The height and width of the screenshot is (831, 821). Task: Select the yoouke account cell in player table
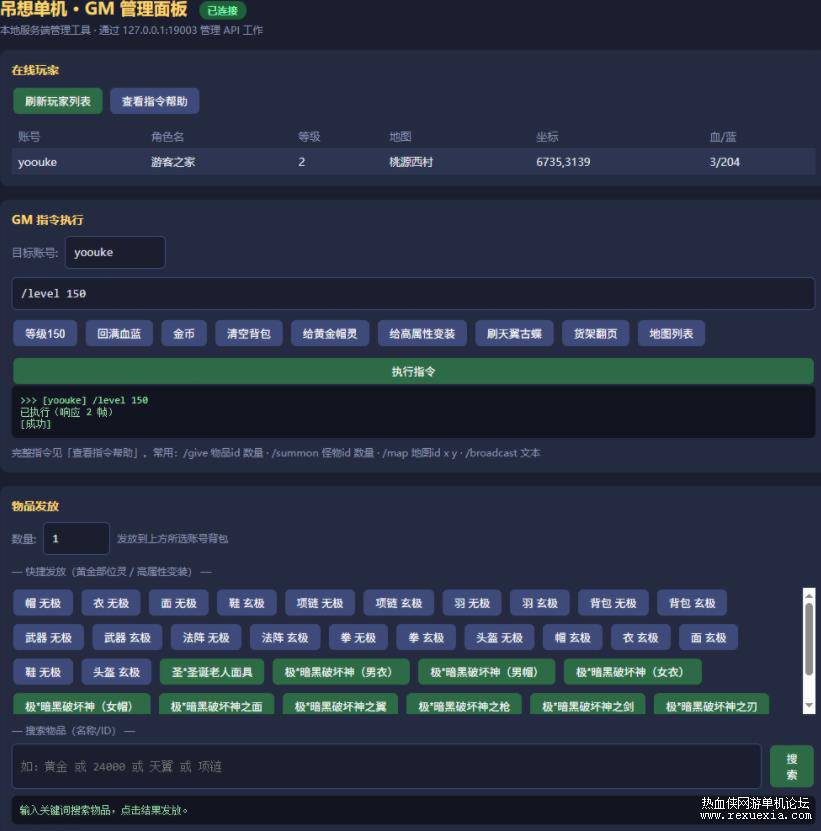[x=37, y=162]
